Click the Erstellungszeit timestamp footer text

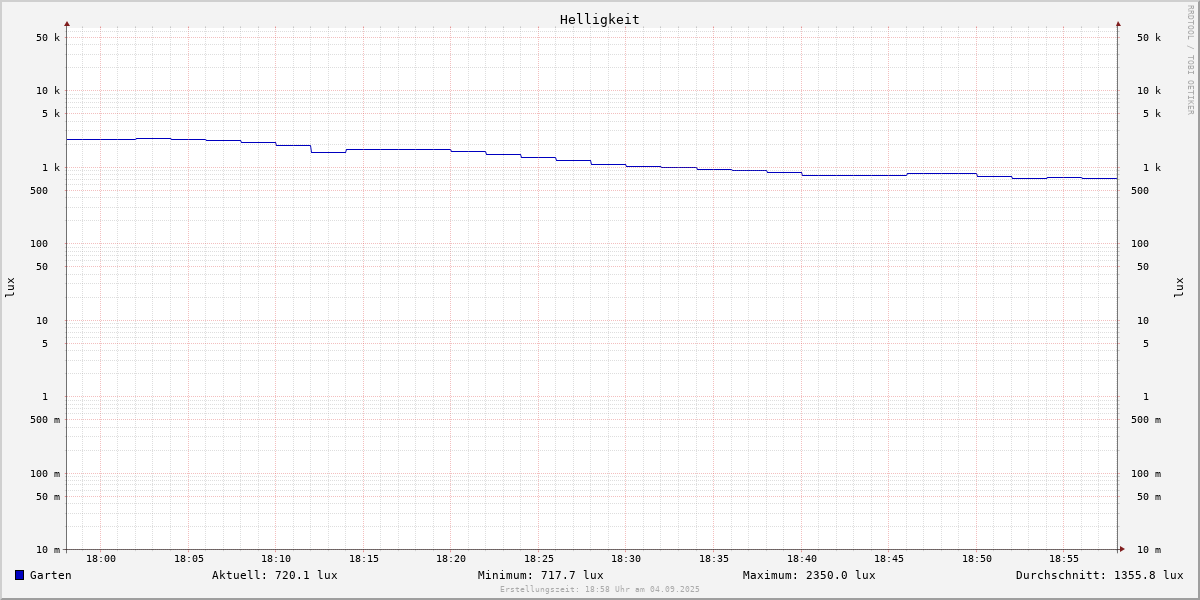pos(599,590)
